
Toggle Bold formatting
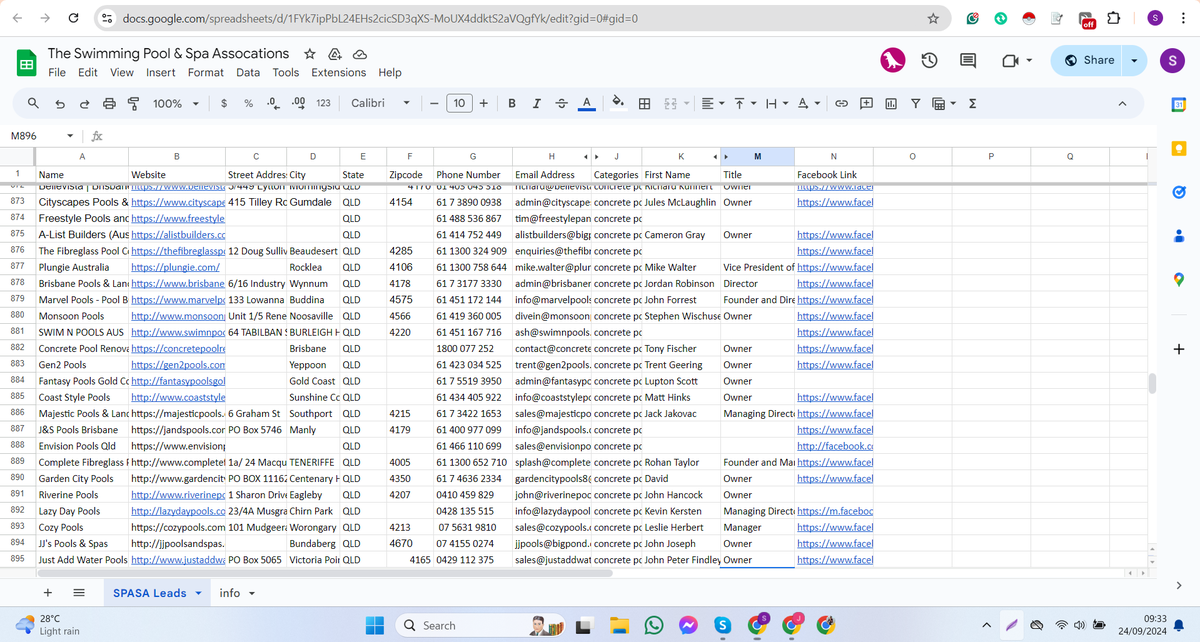click(512, 103)
